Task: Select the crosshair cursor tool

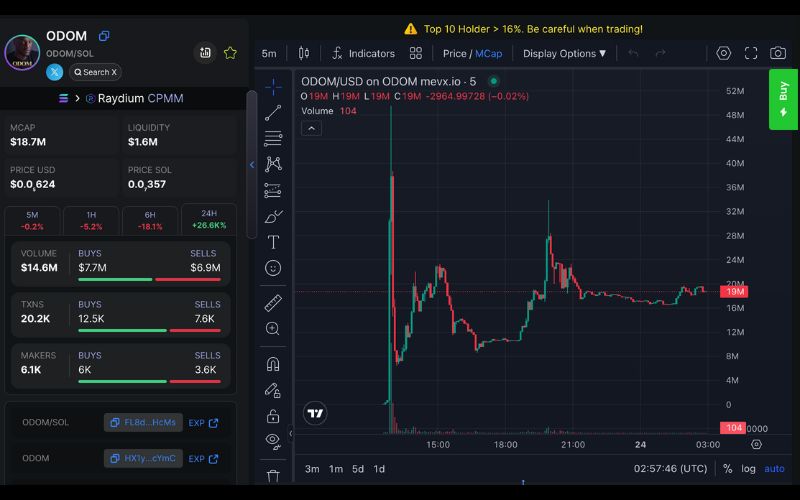Action: tap(273, 87)
